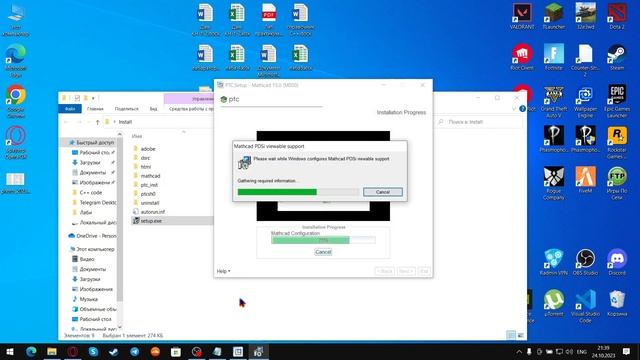The width and height of the screenshot is (640, 360).
Task: Open the notification center icon
Action: coord(626,351)
